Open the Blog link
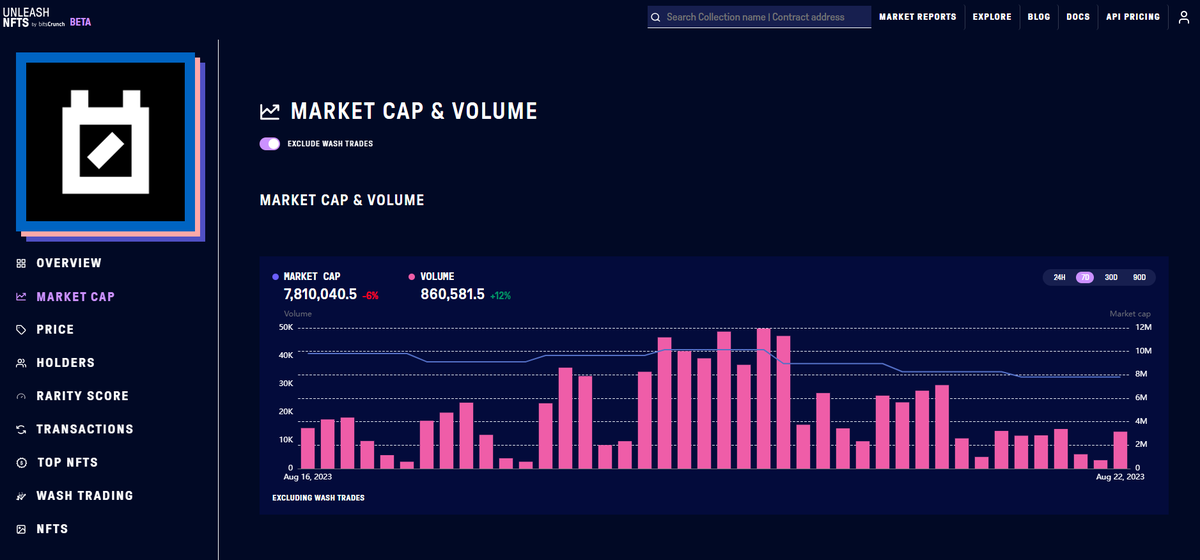Image resolution: width=1200 pixels, height=560 pixels. pyautogui.click(x=1039, y=17)
